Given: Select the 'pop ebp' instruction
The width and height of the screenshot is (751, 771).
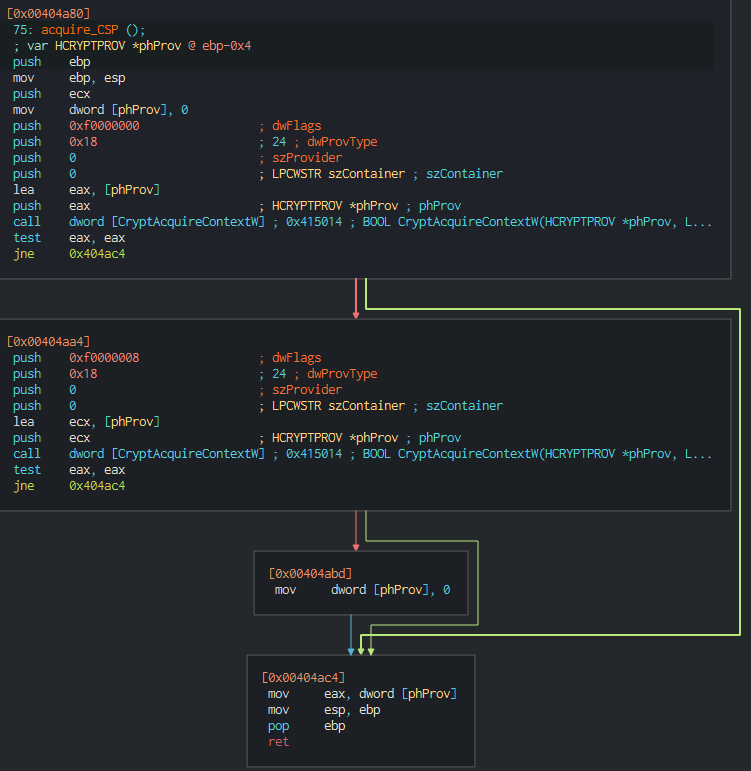Looking at the screenshot, I should pyautogui.click(x=306, y=726).
